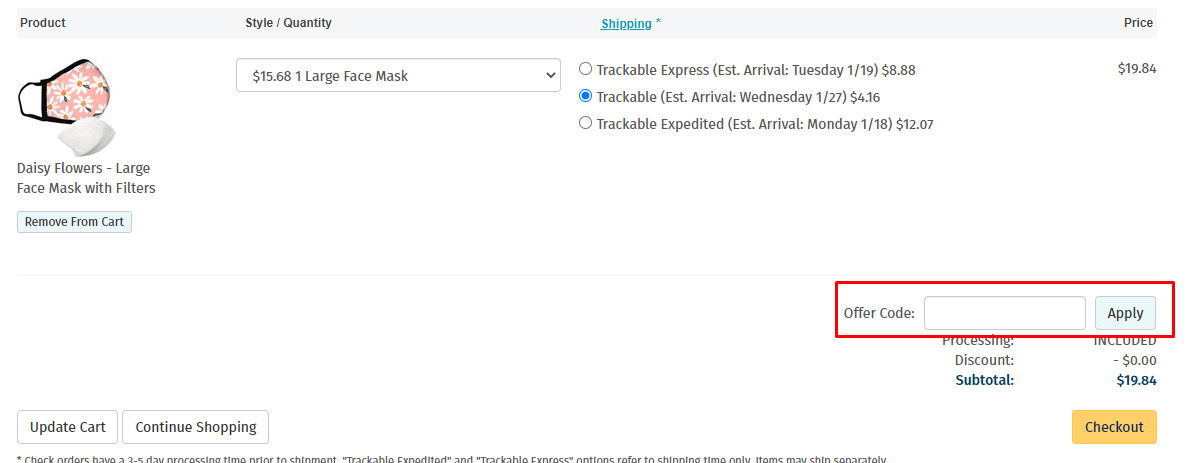Click the Subtotal $19.84 amount
1196x463 pixels.
[1137, 380]
